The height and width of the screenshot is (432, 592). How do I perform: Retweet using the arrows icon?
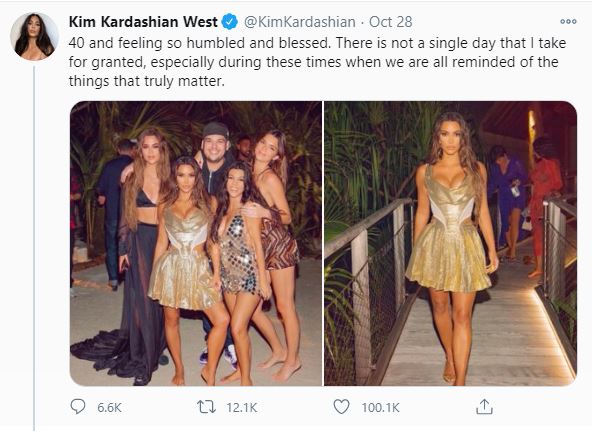coord(207,407)
